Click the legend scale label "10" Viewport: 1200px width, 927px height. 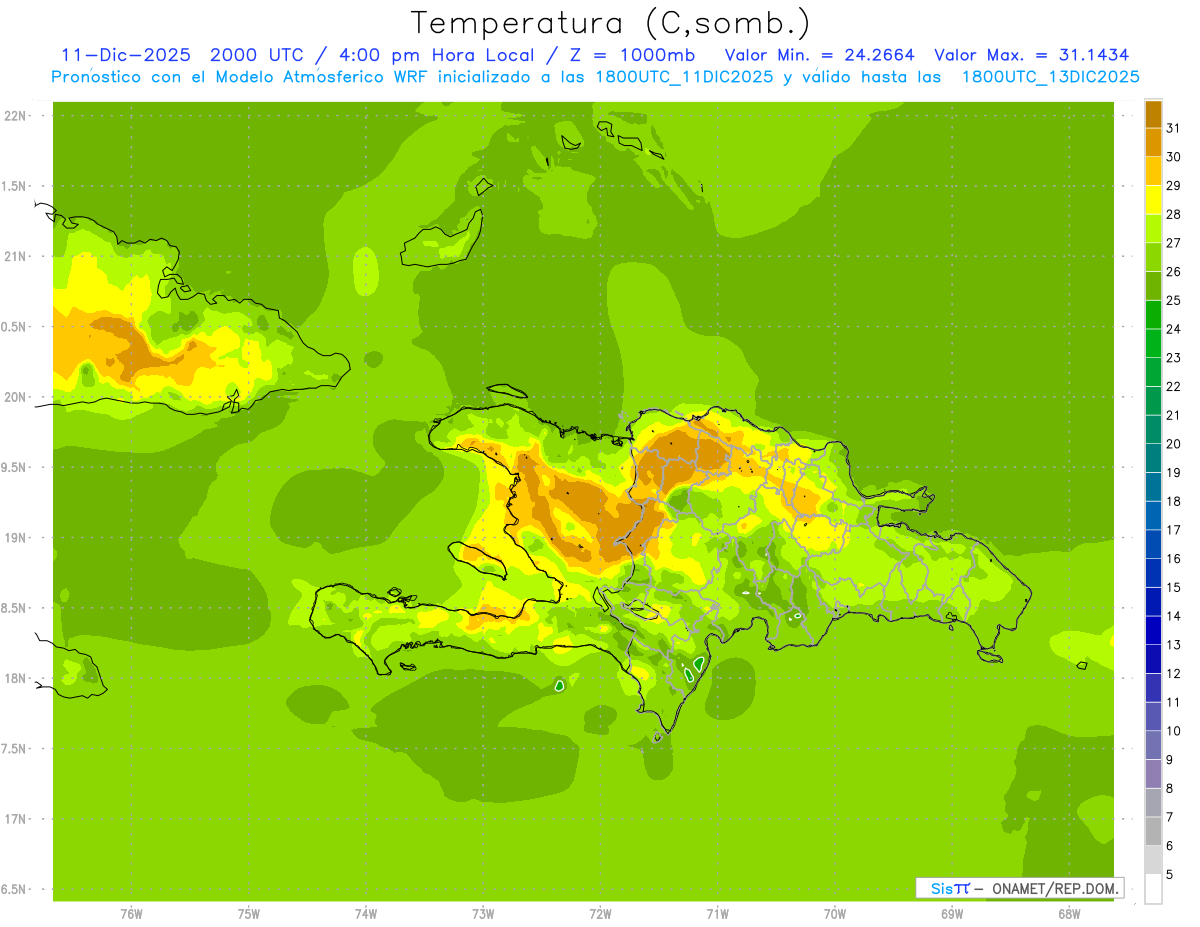tap(1174, 731)
